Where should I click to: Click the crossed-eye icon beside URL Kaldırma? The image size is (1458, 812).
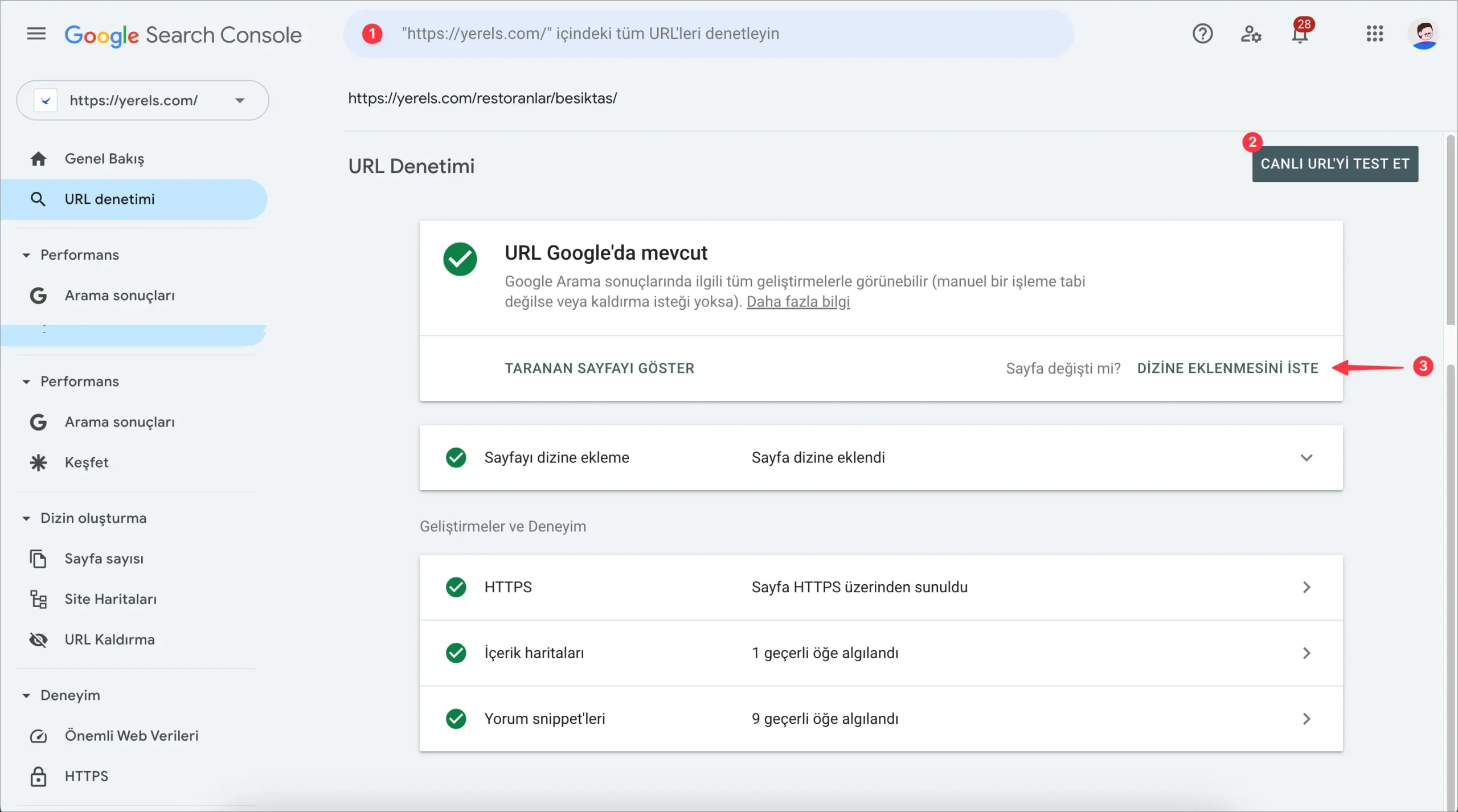point(38,639)
